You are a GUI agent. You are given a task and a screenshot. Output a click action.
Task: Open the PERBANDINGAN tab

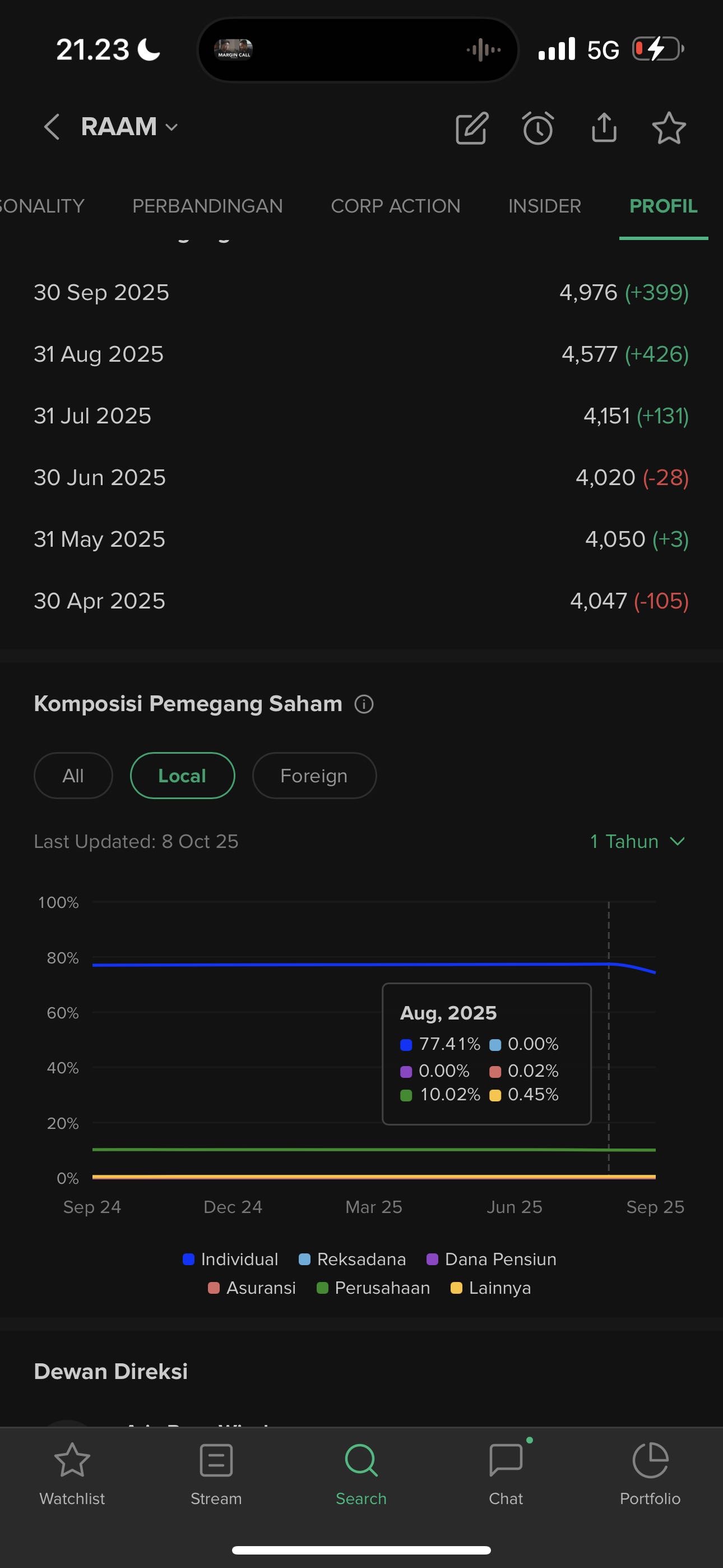click(207, 206)
